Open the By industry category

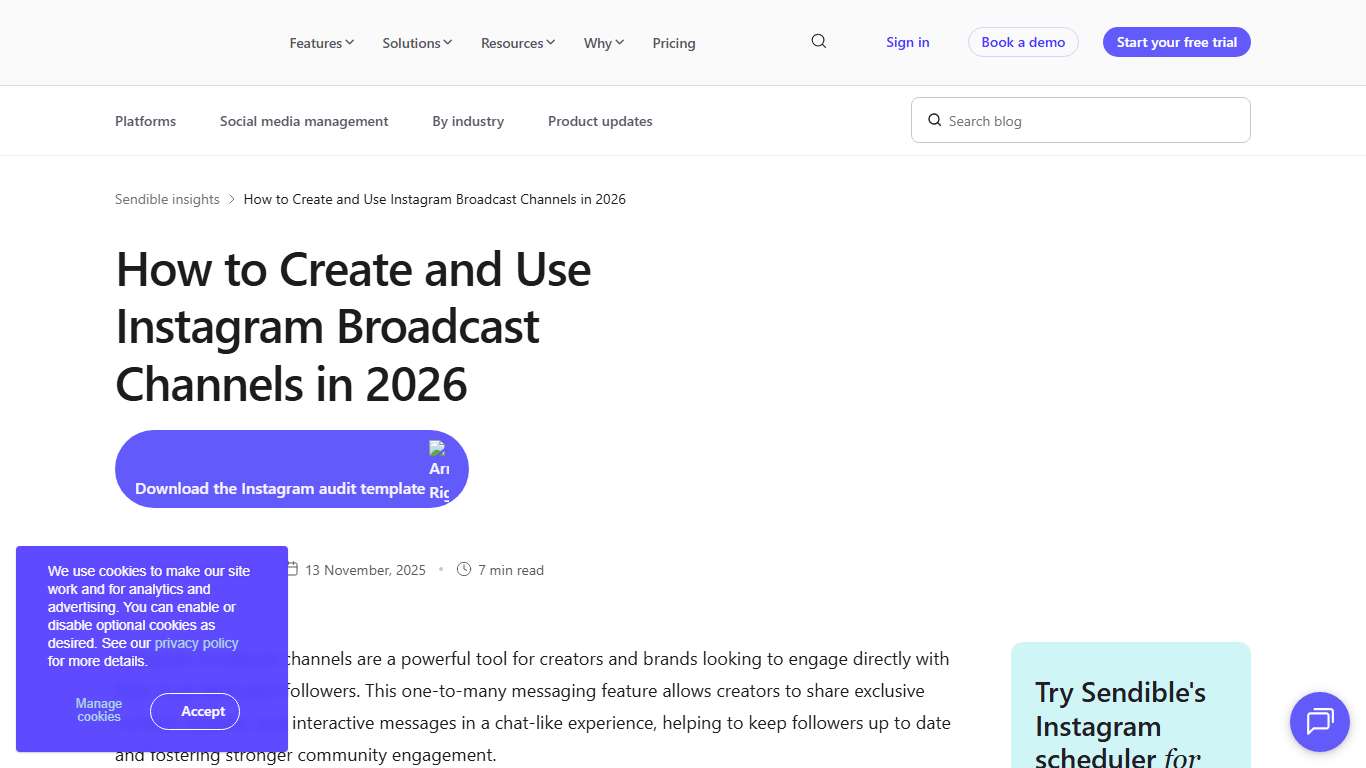click(467, 120)
